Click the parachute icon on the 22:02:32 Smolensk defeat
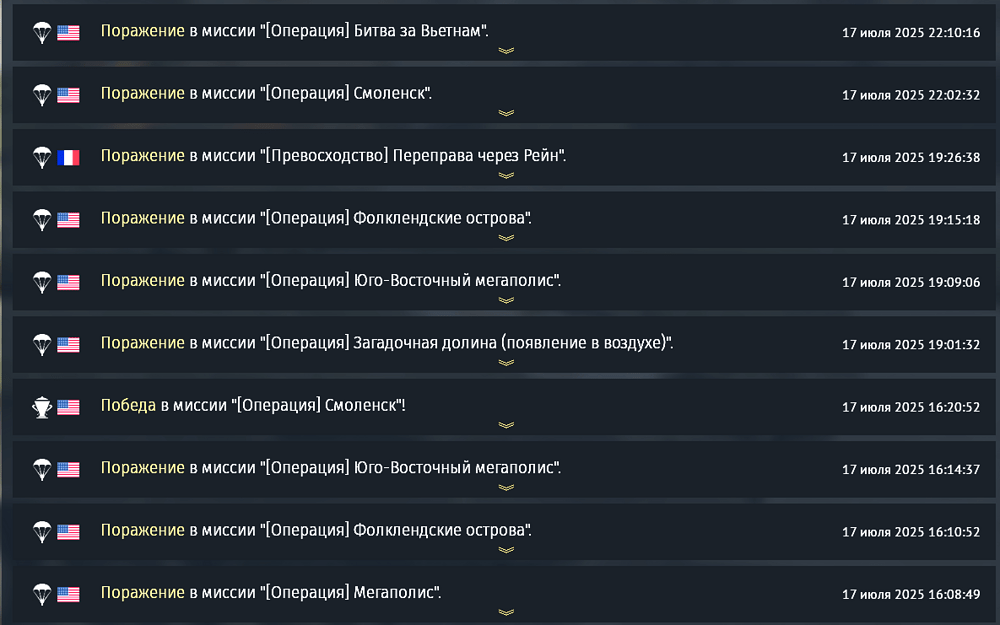1000x625 pixels. tap(41, 95)
